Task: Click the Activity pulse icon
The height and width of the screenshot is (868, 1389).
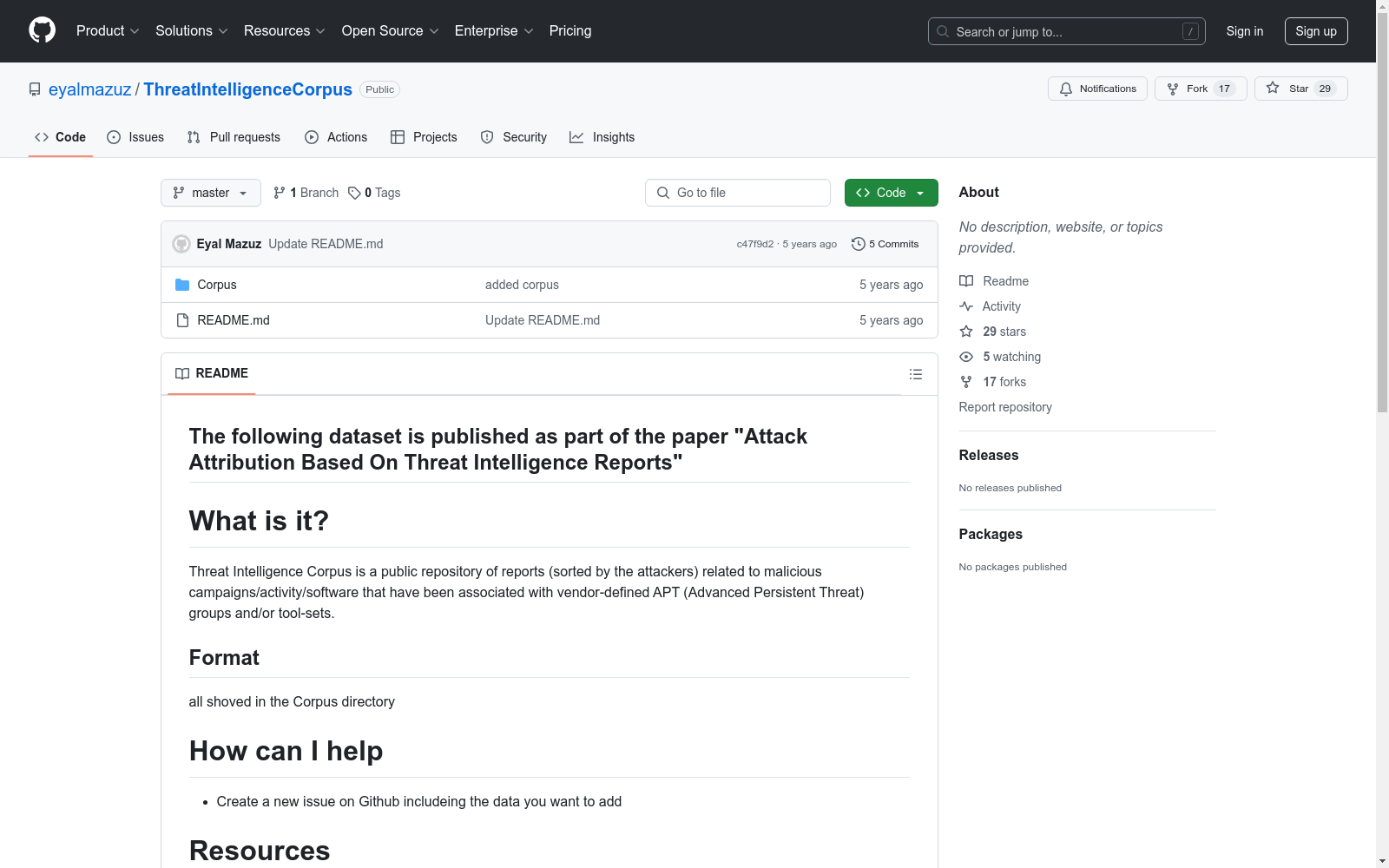Action: pyautogui.click(x=966, y=306)
